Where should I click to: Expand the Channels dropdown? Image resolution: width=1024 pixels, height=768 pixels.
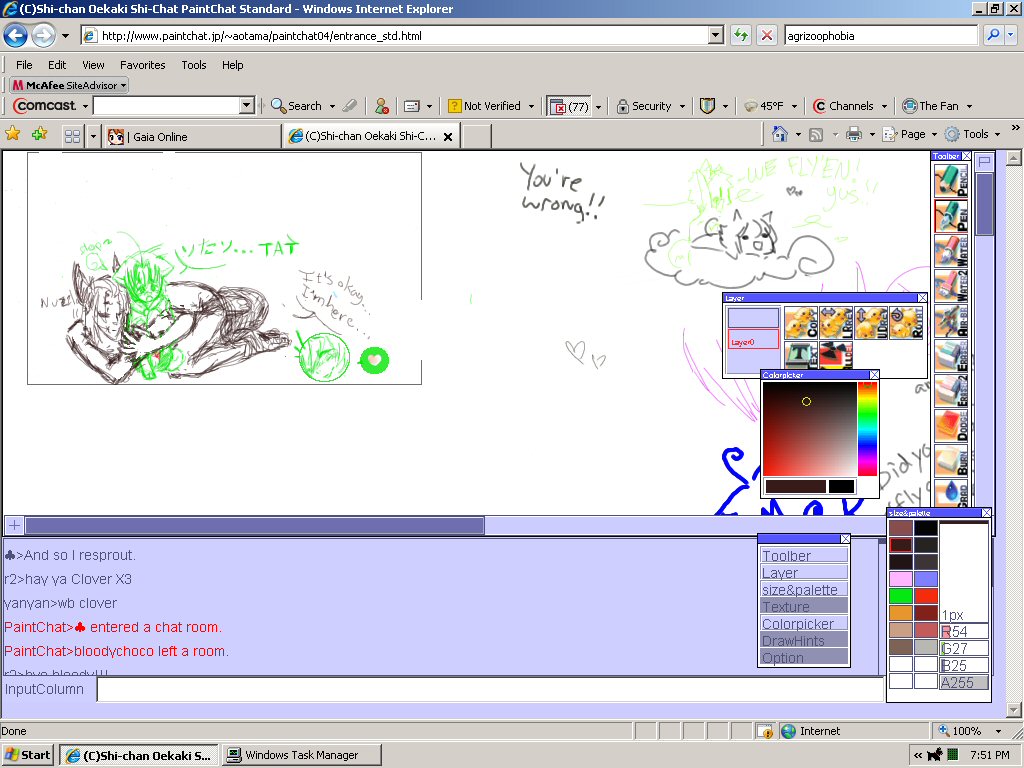pyautogui.click(x=884, y=106)
